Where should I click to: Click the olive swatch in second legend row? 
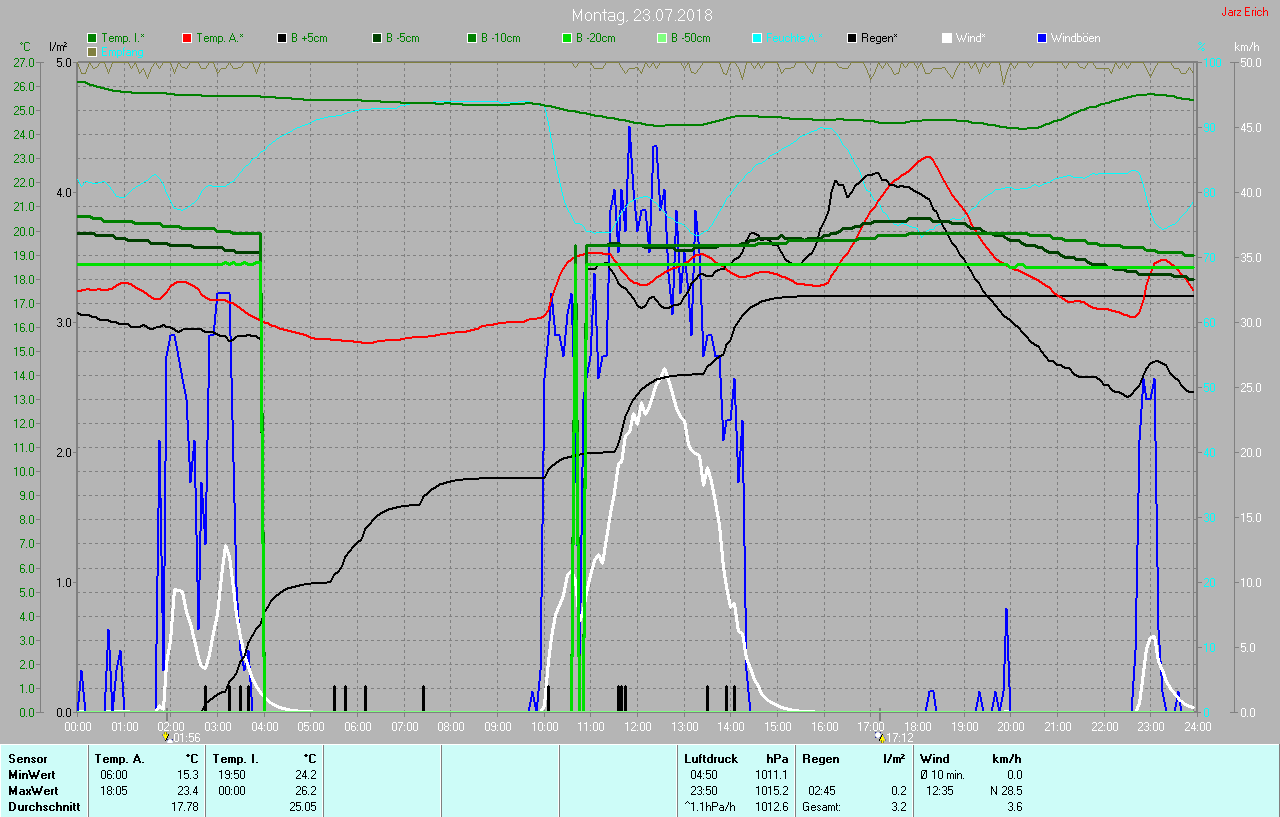[92, 51]
